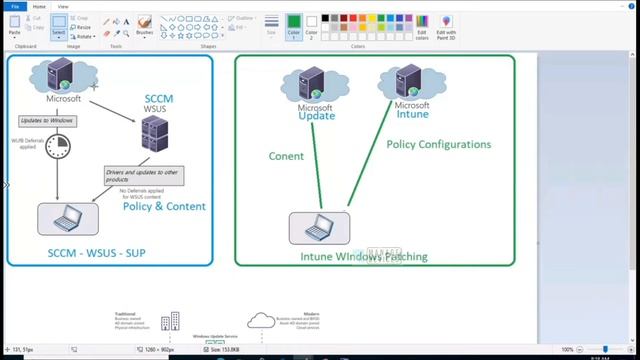The height and width of the screenshot is (360, 640).
Task: Click the rectangular Select tool icon
Action: (59, 22)
